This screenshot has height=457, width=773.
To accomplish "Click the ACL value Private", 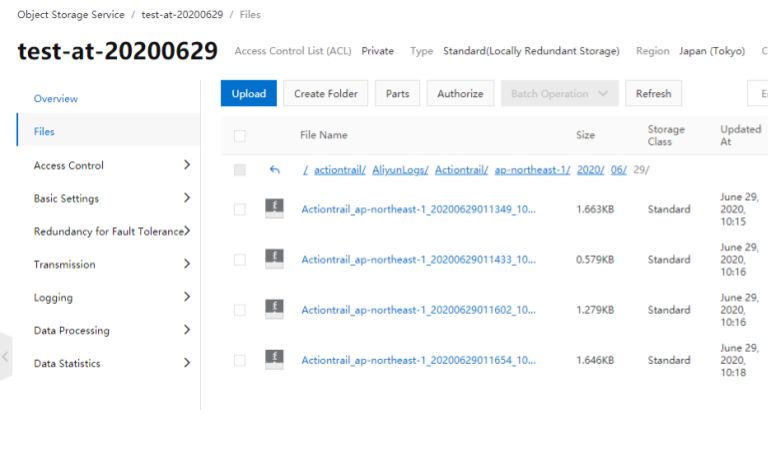I will coord(378,51).
